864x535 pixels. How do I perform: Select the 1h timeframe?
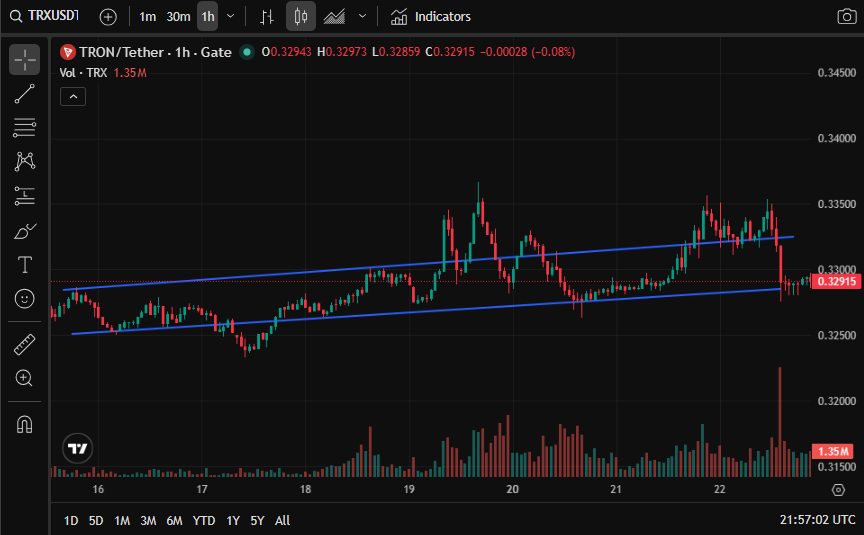click(208, 17)
